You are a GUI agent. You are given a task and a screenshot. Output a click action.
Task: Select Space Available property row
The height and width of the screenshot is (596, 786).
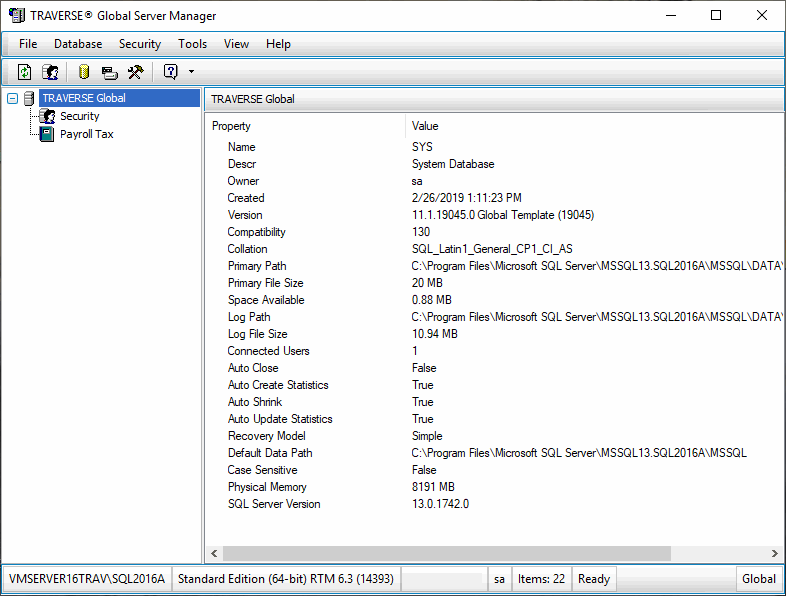[494, 300]
